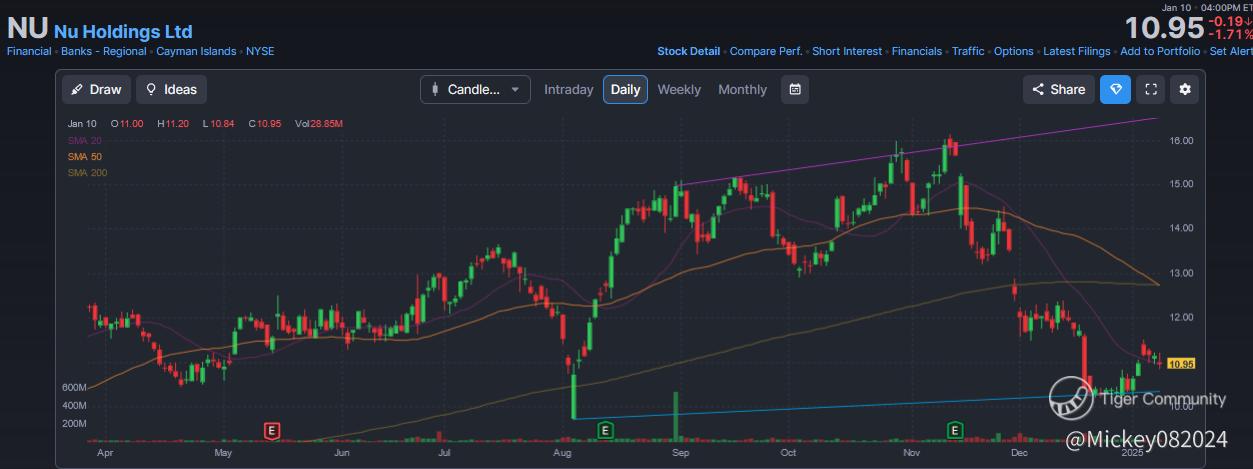Click the green E earnings marker near August
Viewport: 1253px width, 469px height.
(x=604, y=431)
